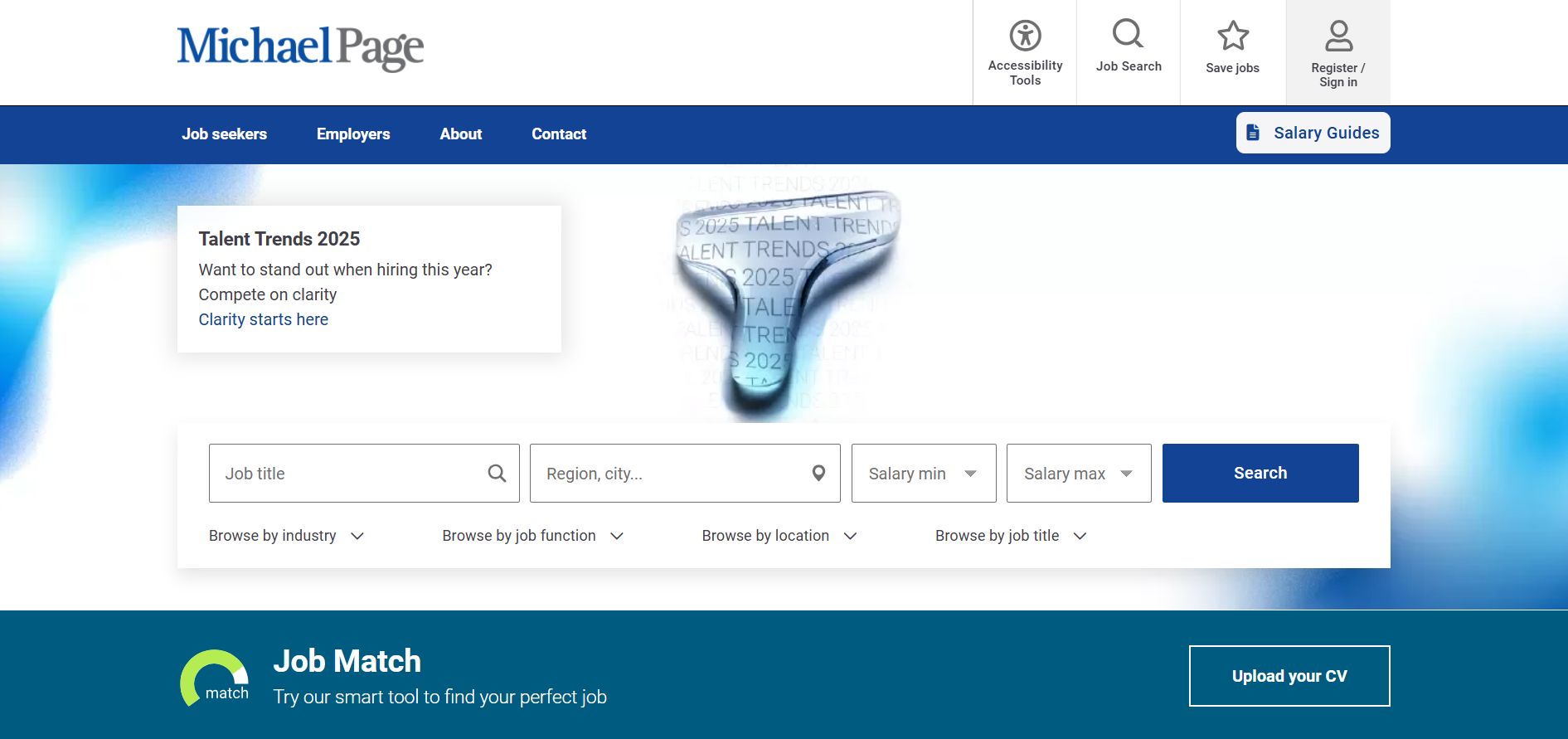Open the Job seekers menu
Screen dimensions: 1568x739
click(224, 134)
